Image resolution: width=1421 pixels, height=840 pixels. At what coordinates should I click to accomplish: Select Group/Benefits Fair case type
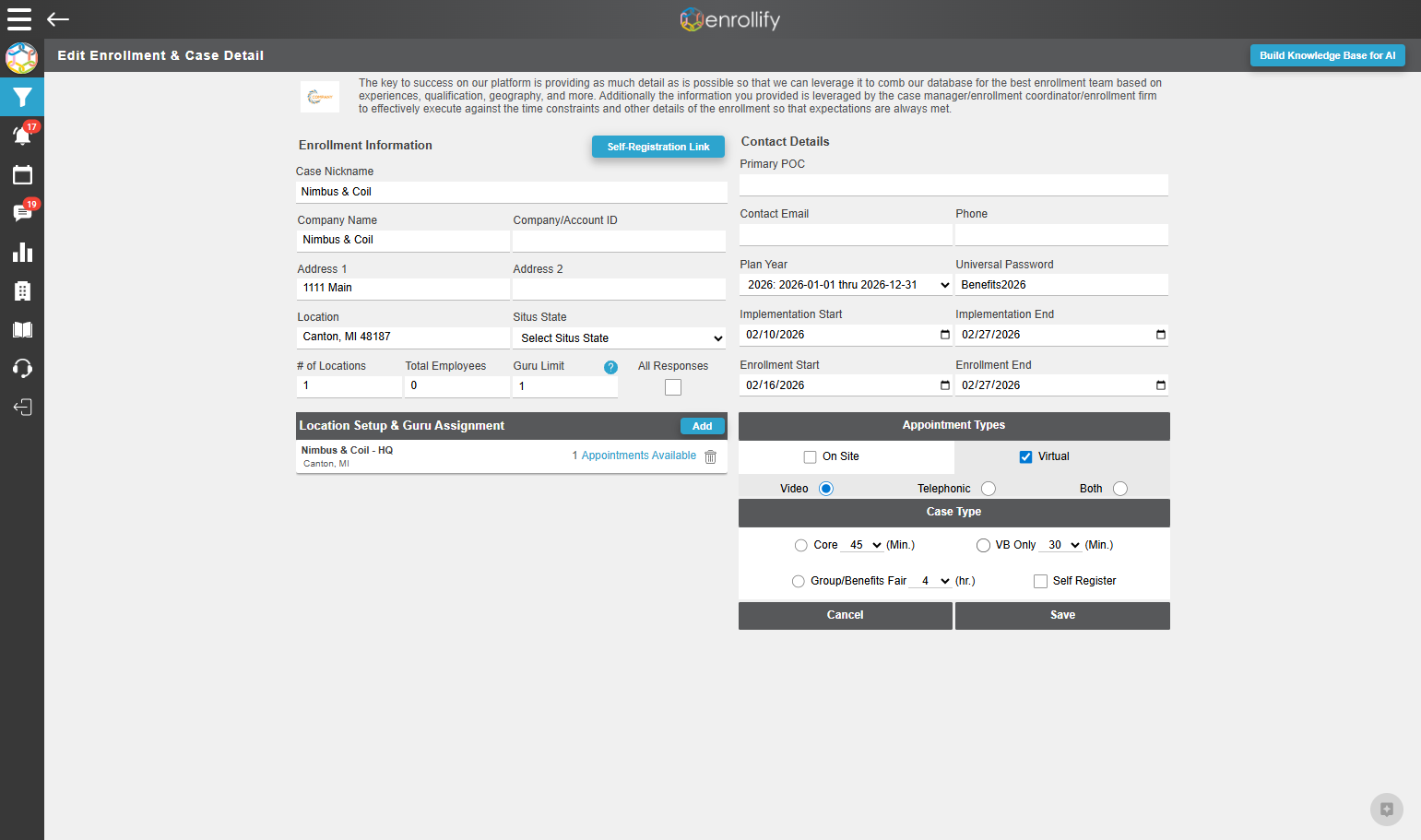[798, 581]
